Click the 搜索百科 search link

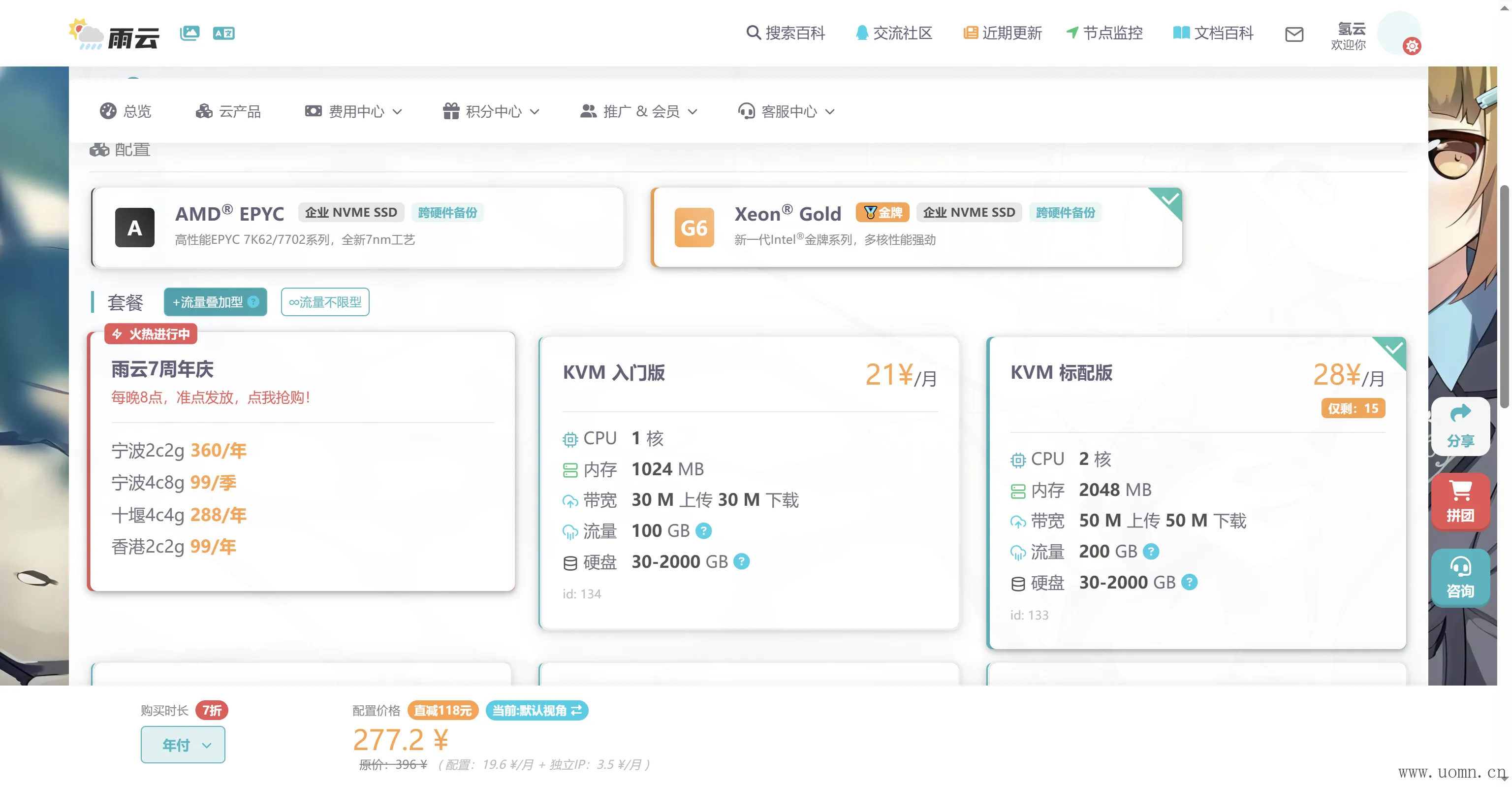(786, 33)
